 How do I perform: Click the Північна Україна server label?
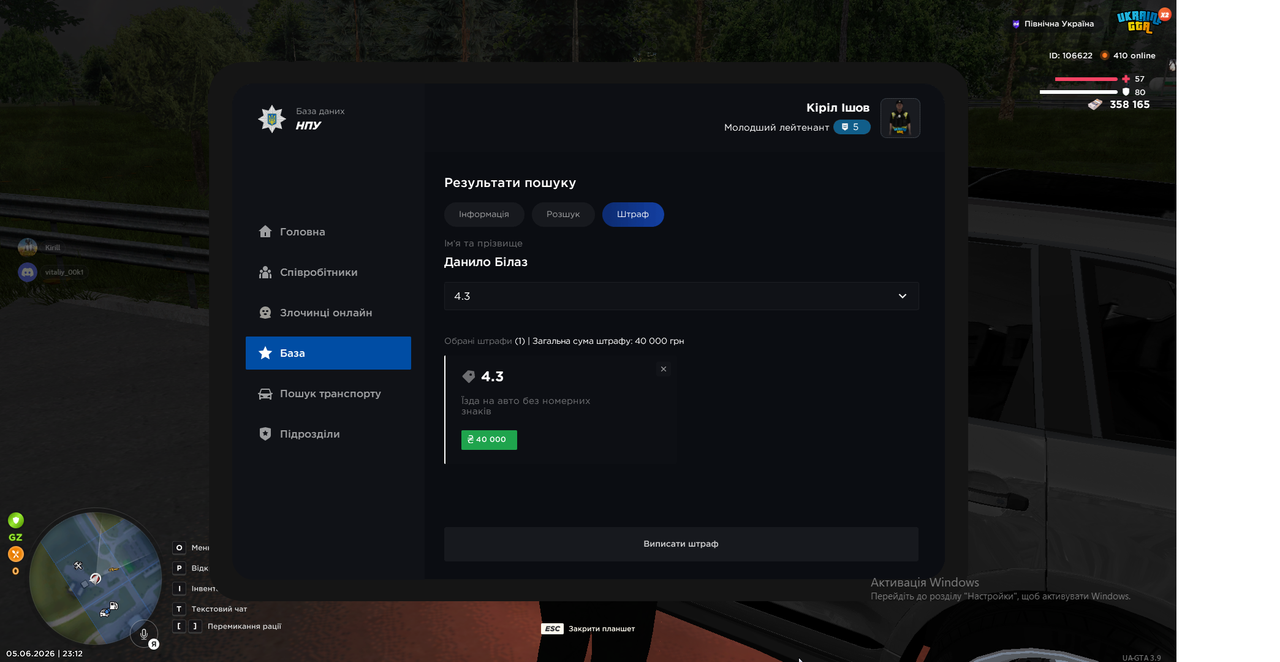[x=1059, y=24]
